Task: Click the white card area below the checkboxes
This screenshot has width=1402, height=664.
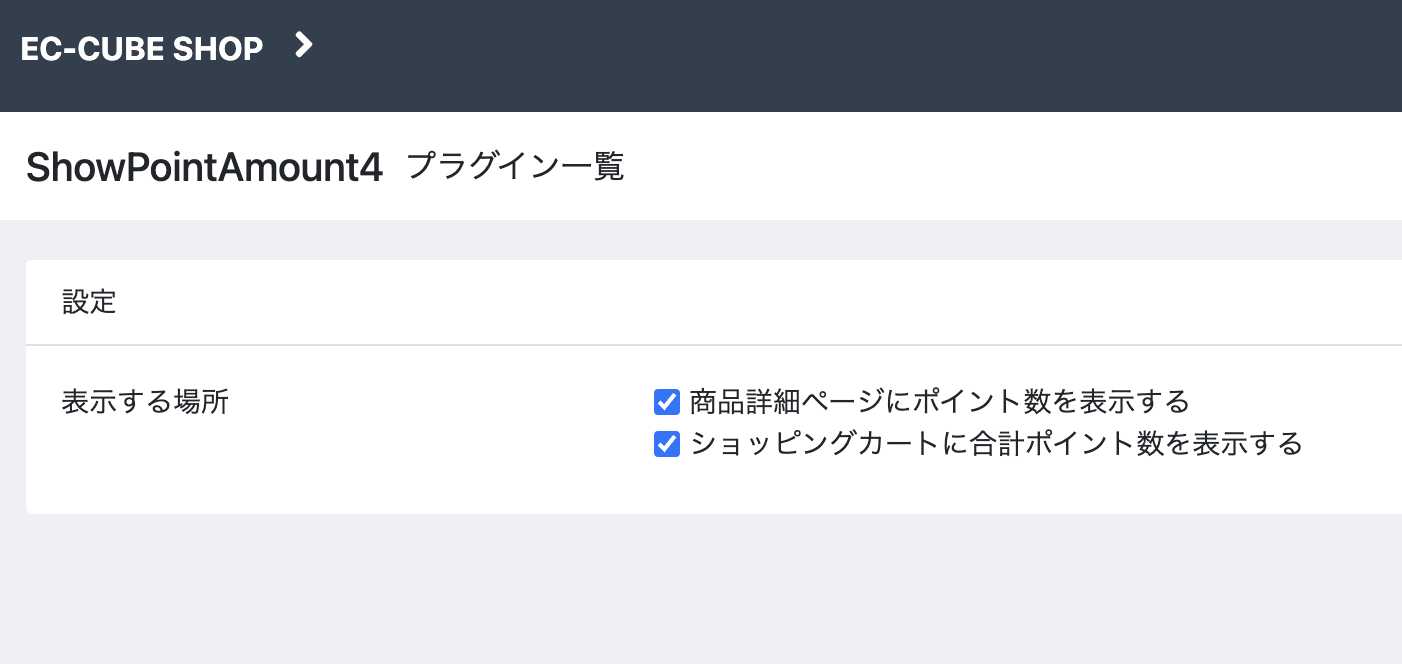Action: click(700, 487)
